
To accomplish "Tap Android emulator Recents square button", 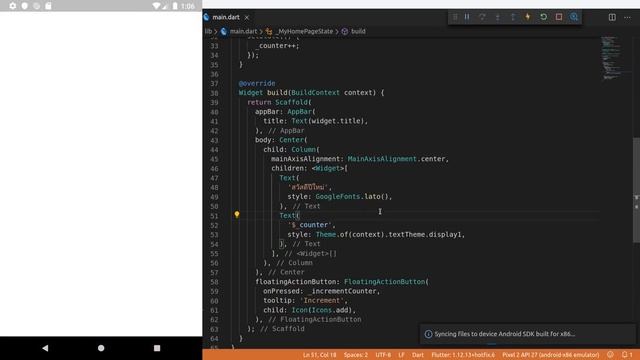I will (157, 348).
